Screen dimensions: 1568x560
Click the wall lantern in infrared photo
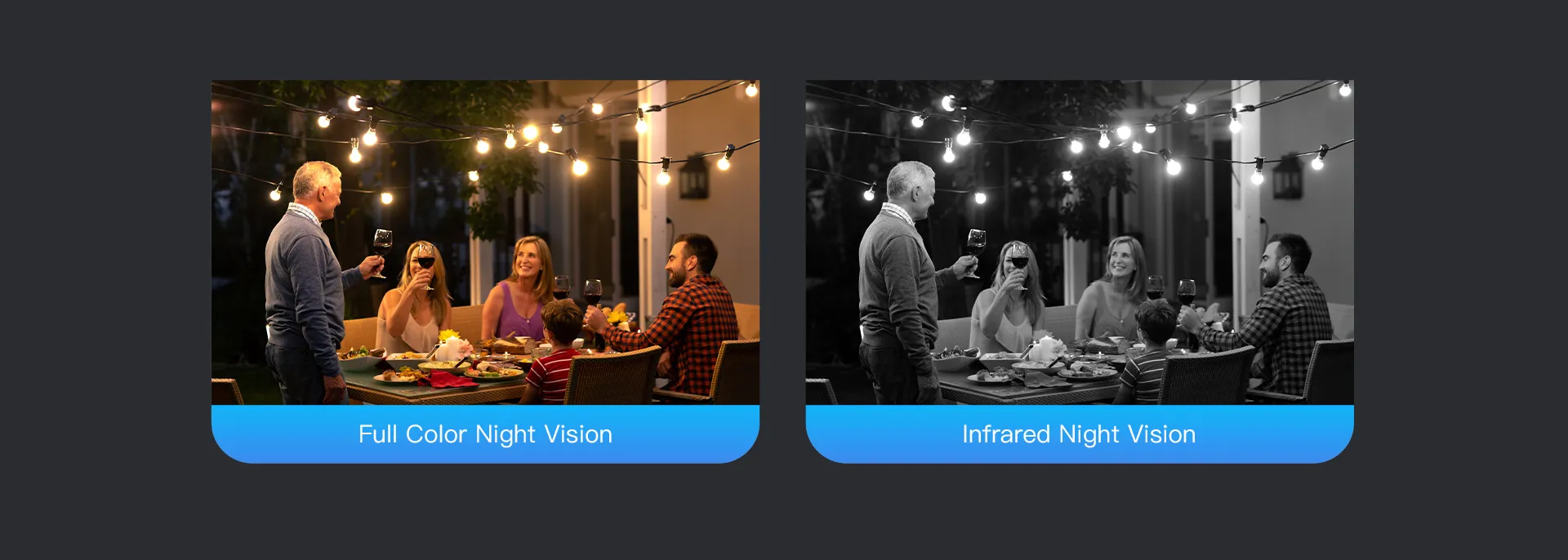point(1288,177)
